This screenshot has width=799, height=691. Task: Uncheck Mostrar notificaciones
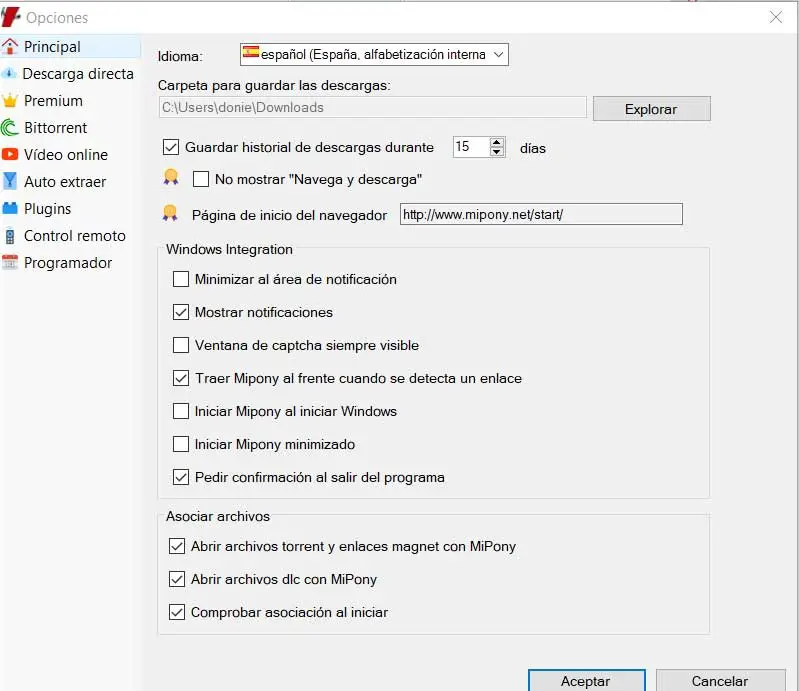[x=181, y=312]
